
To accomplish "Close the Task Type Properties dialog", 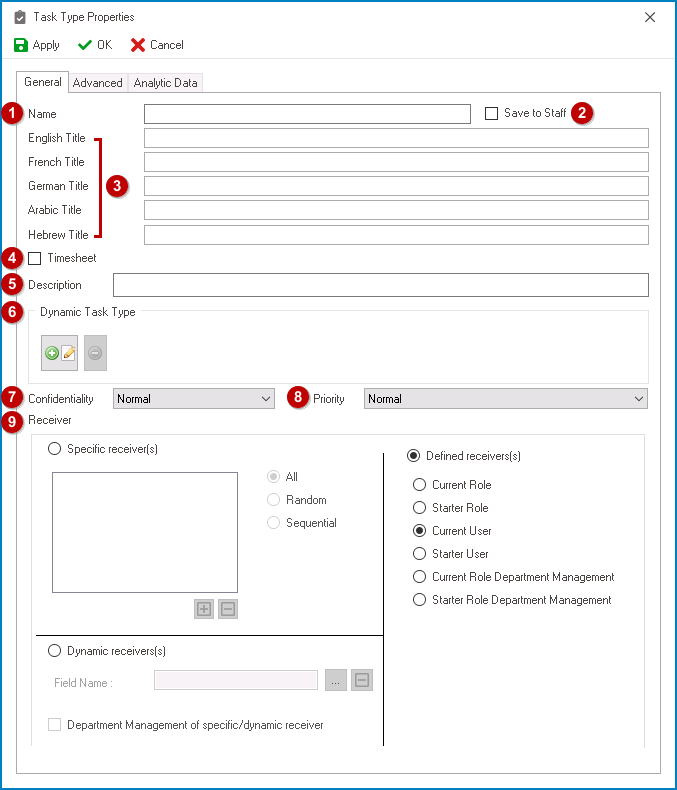I will (650, 17).
